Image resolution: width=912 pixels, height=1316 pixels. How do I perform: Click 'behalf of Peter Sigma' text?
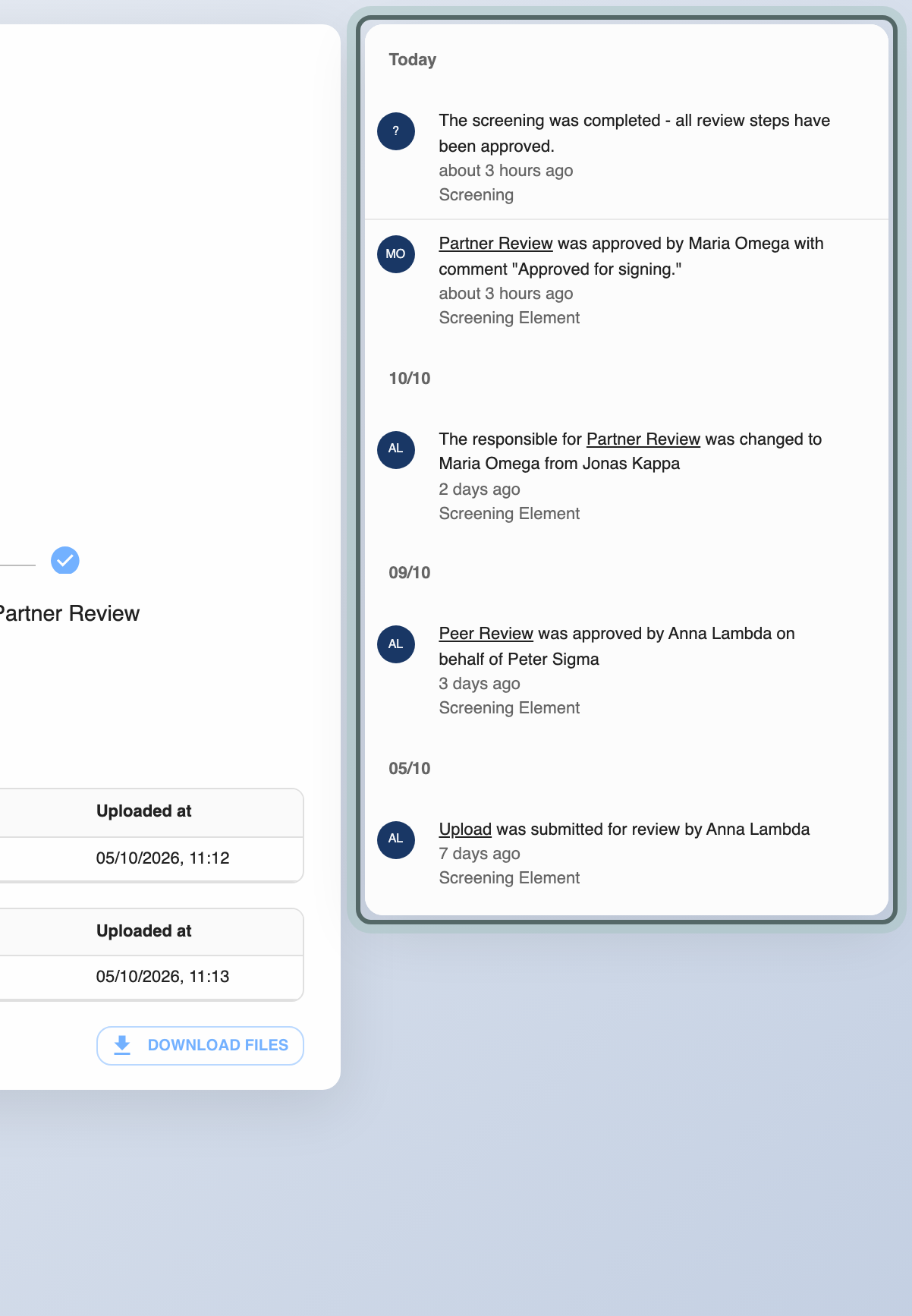[x=519, y=660]
